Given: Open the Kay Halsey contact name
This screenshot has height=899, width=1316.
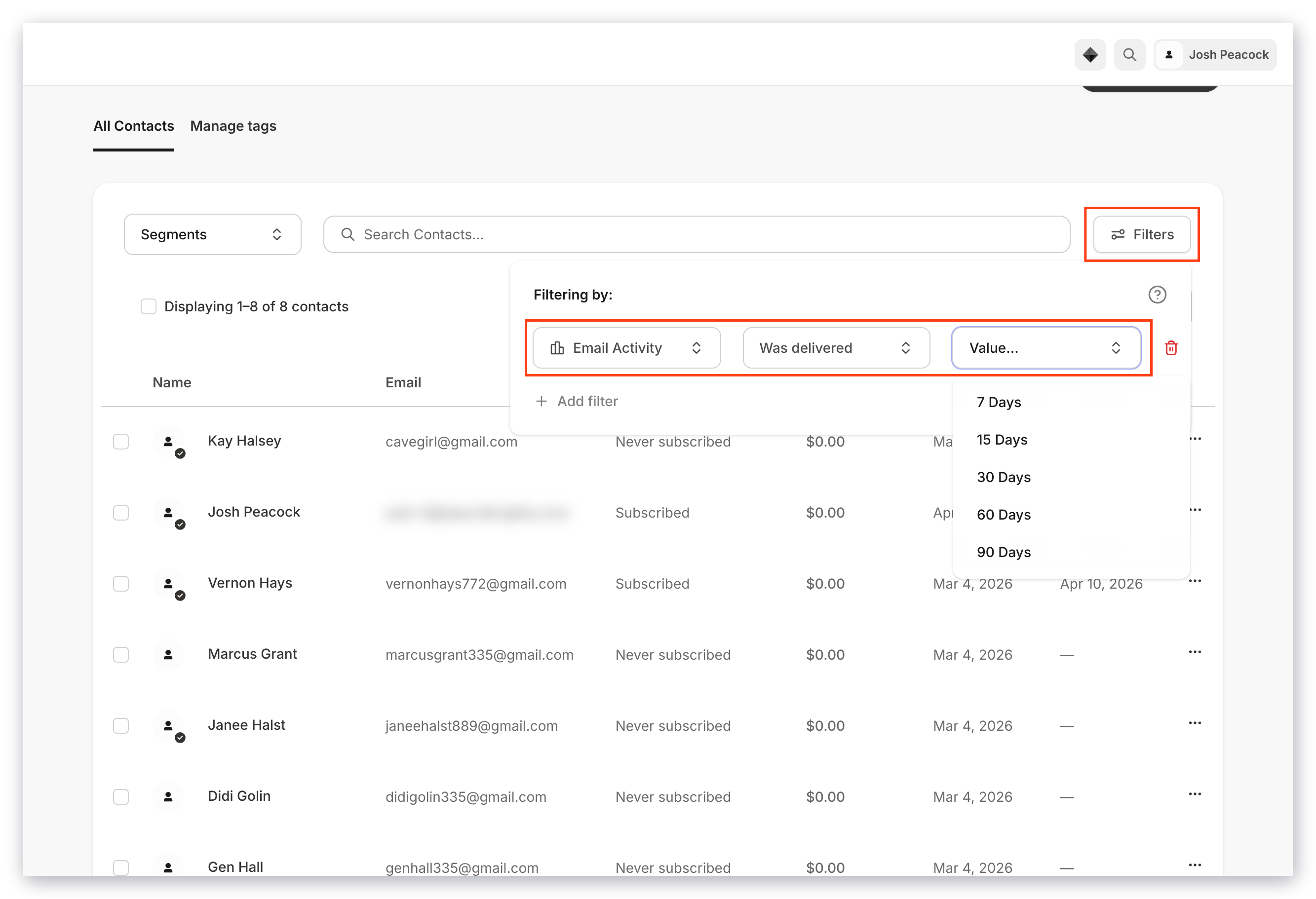Looking at the screenshot, I should 244,441.
